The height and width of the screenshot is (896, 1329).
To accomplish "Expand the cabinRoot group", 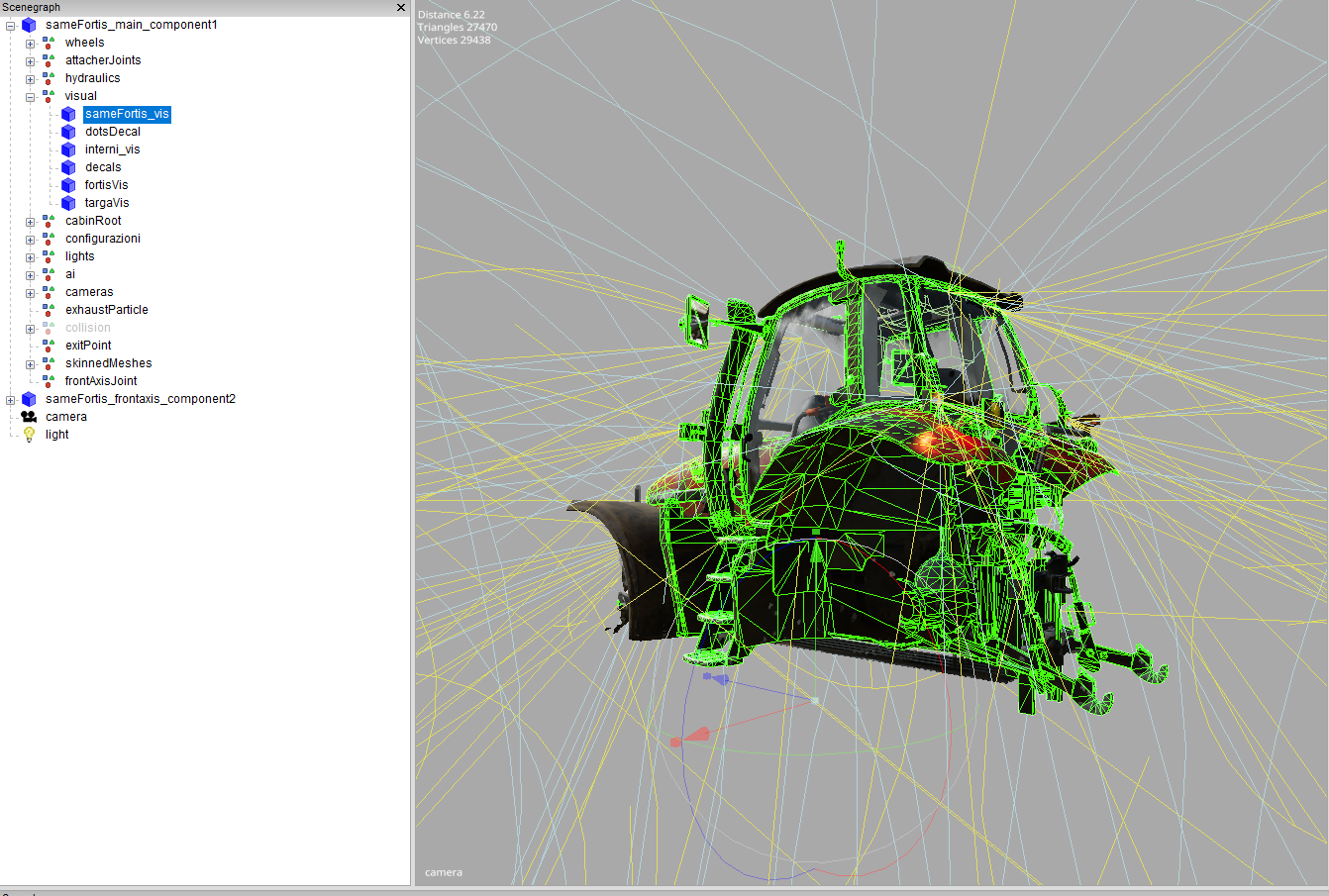I will (x=30, y=222).
